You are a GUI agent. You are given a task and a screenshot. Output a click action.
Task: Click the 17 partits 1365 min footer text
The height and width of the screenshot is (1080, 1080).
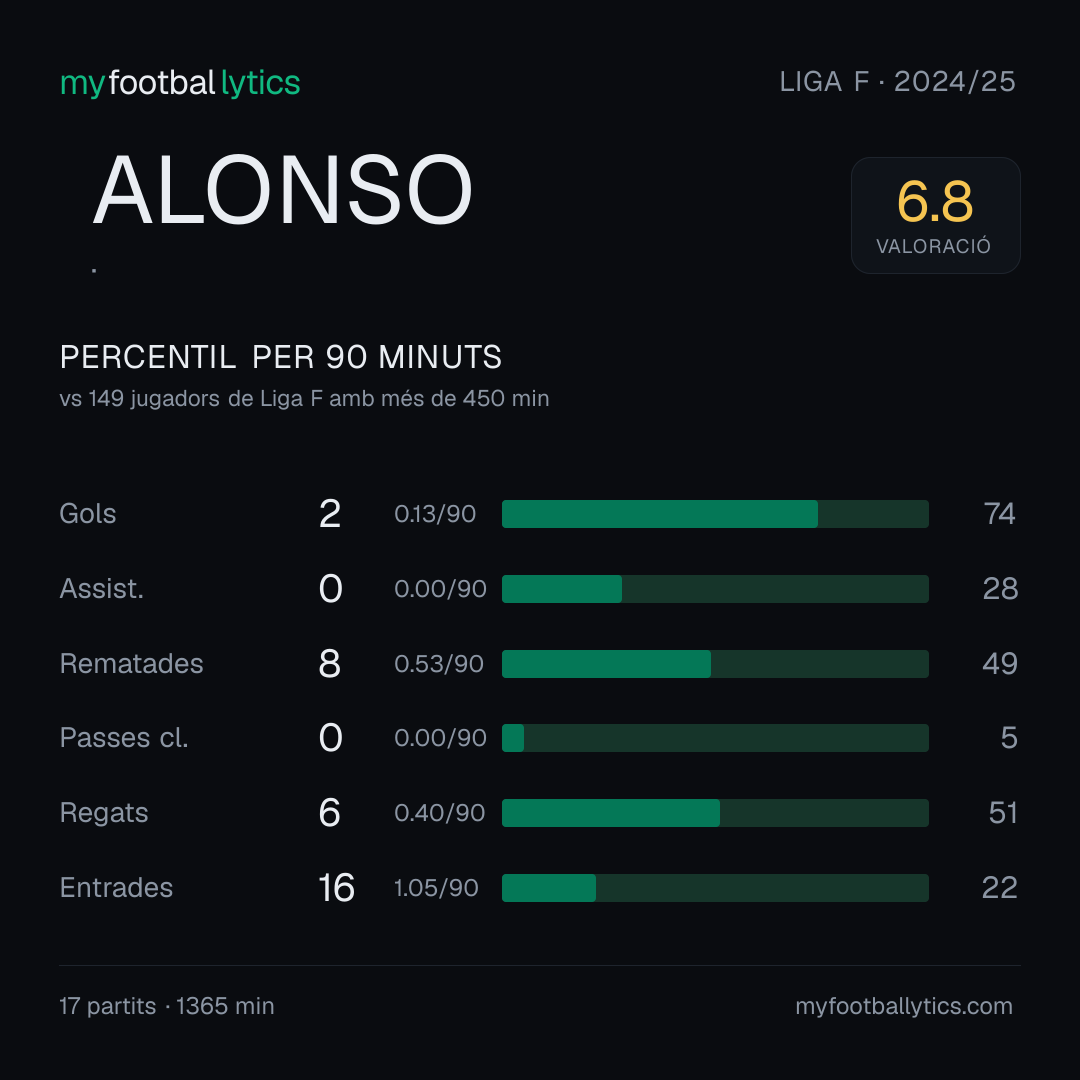(167, 1006)
